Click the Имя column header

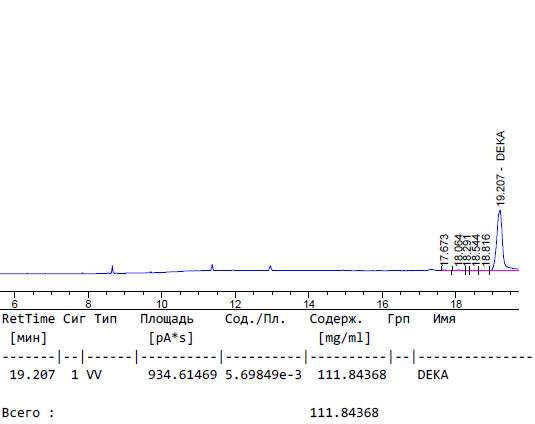click(x=444, y=319)
